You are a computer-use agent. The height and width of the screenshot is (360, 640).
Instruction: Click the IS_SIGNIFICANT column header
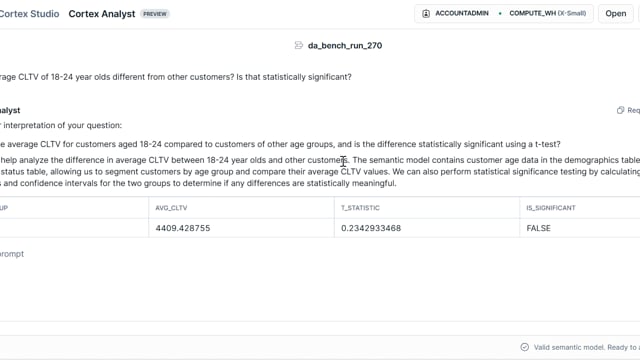(551, 208)
